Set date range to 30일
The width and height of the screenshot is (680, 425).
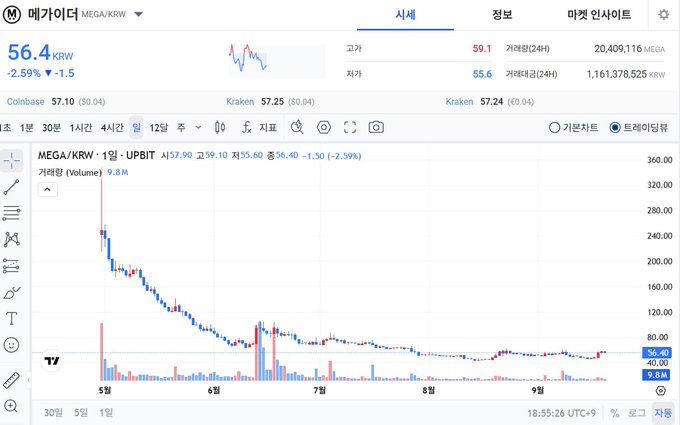pyautogui.click(x=53, y=412)
